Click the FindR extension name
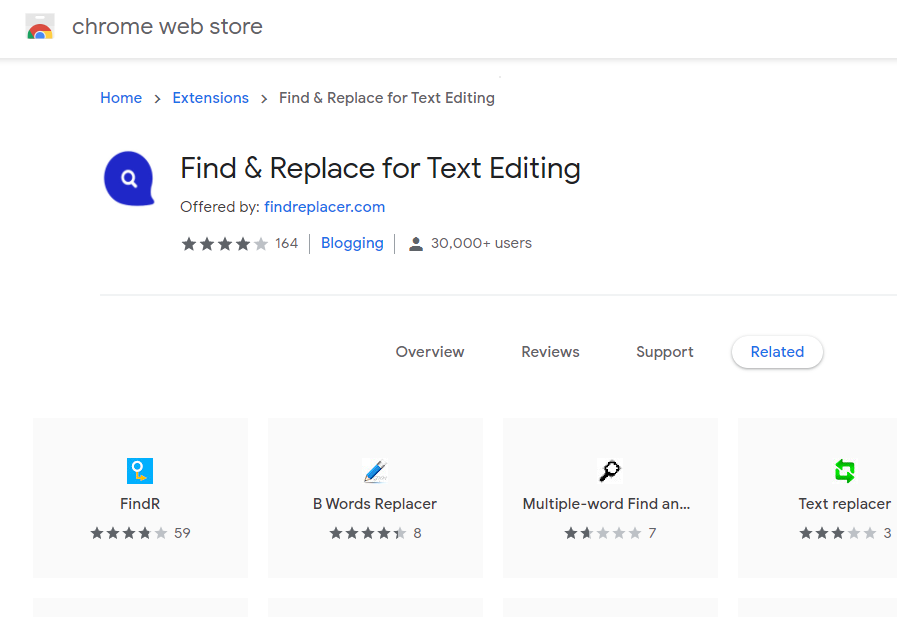This screenshot has width=897, height=617. click(x=140, y=504)
